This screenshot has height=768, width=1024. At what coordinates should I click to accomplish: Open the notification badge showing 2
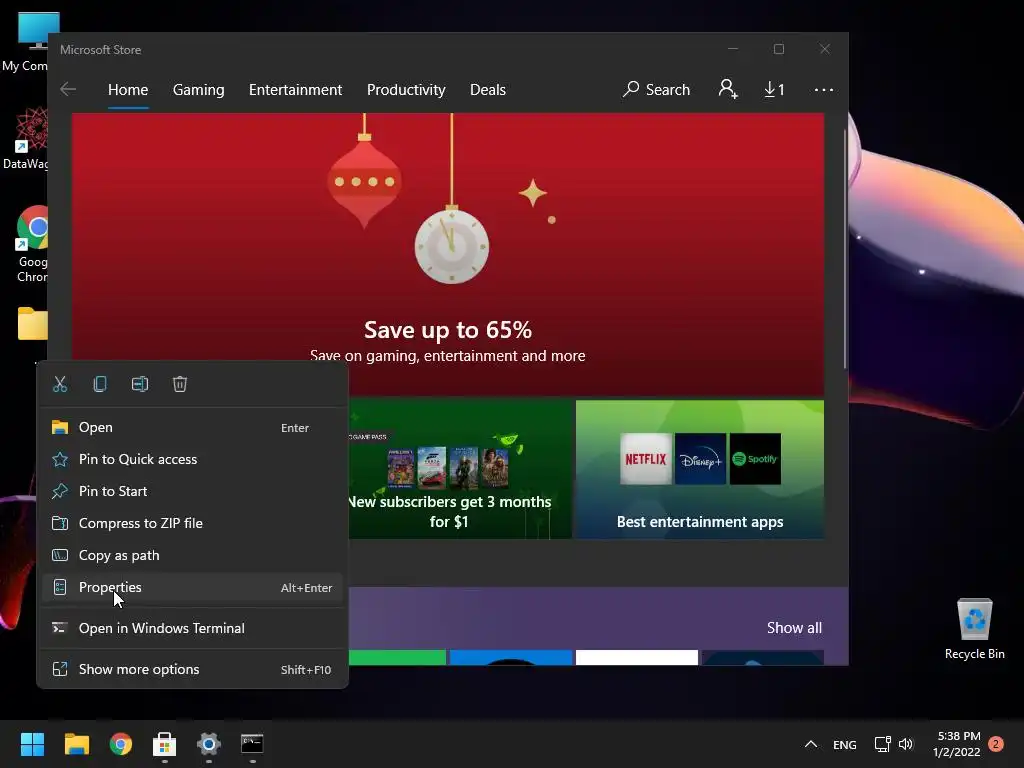pos(996,744)
